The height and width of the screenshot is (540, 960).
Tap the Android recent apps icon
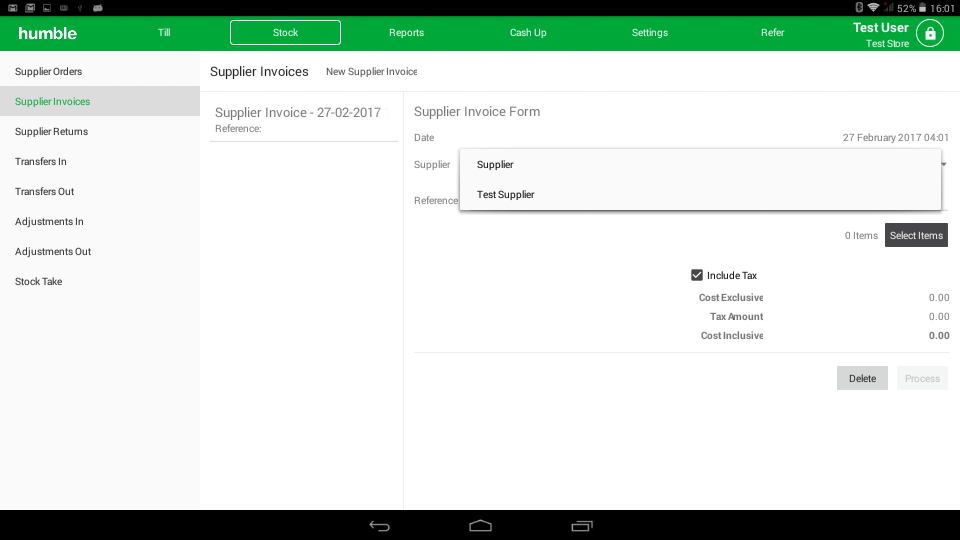pos(582,526)
